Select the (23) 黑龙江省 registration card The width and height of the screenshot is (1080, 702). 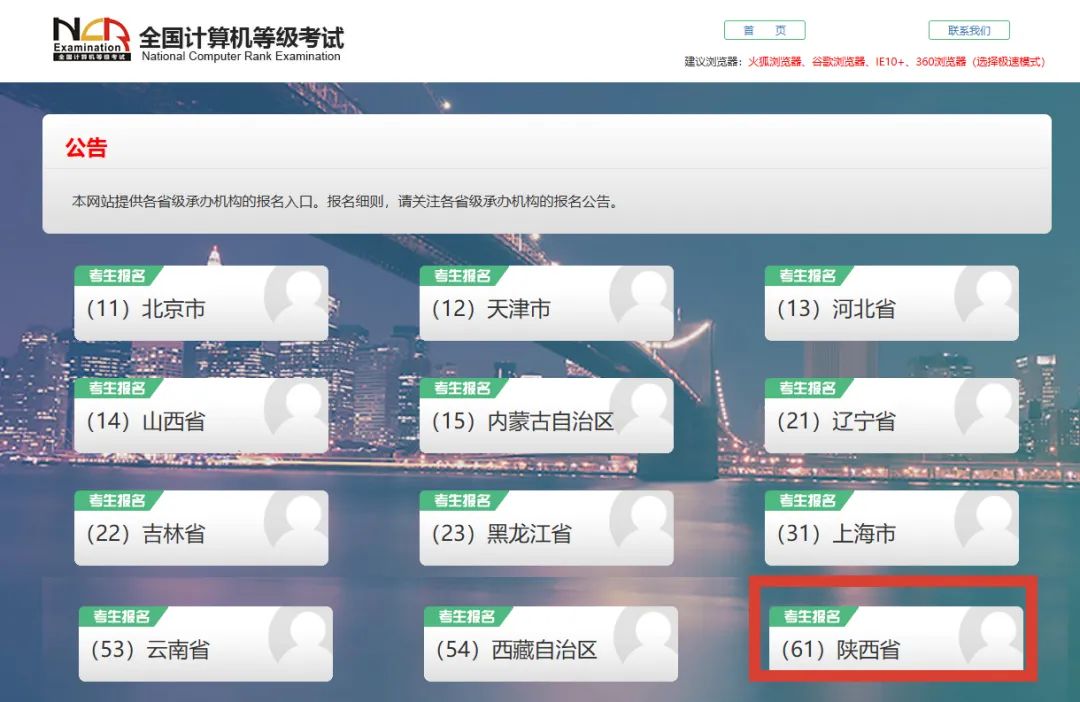pyautogui.click(x=546, y=527)
